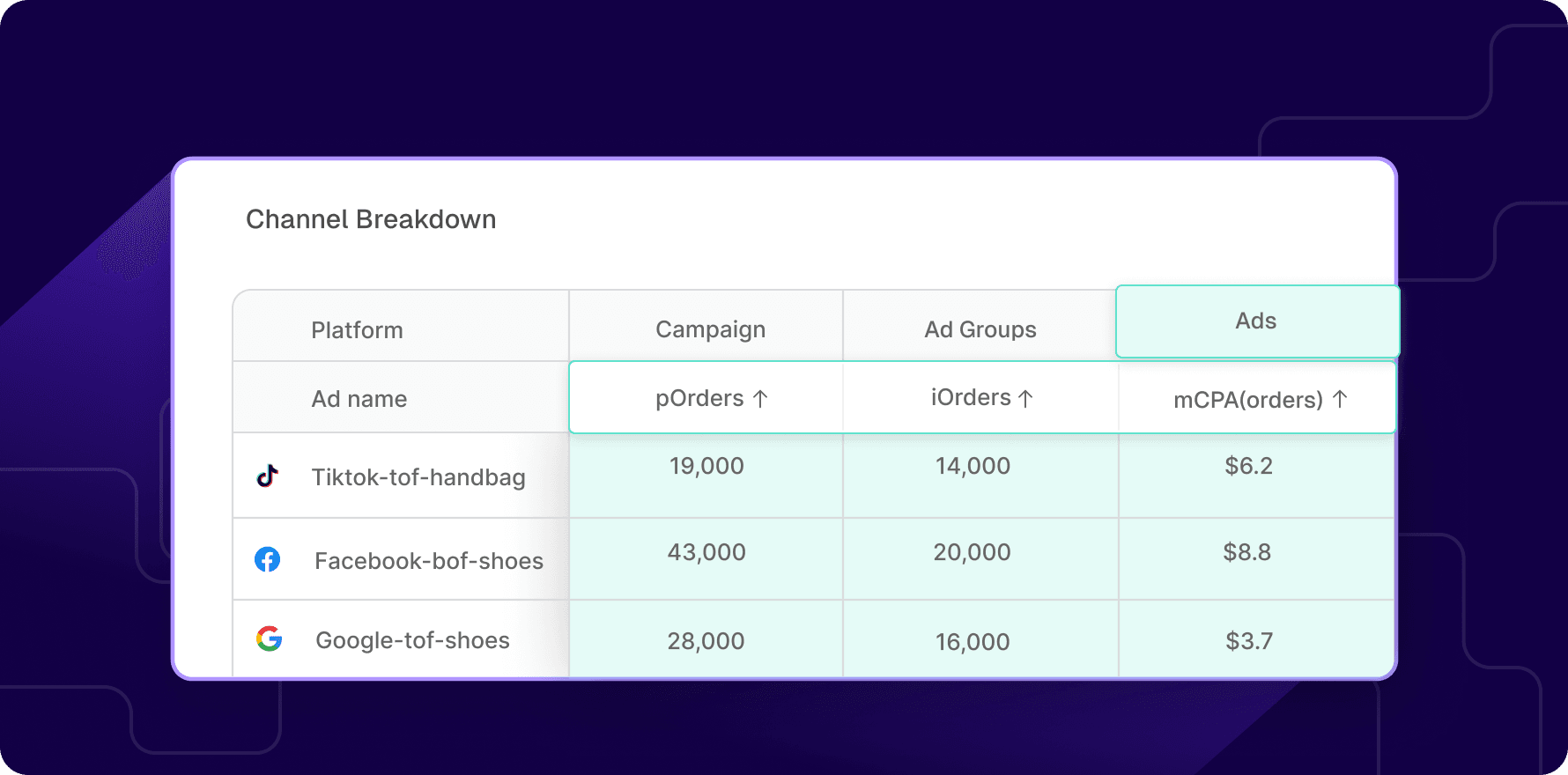Open the Tiktok-tof-handbag ad row
This screenshot has width=1568, height=775.
coord(418,477)
